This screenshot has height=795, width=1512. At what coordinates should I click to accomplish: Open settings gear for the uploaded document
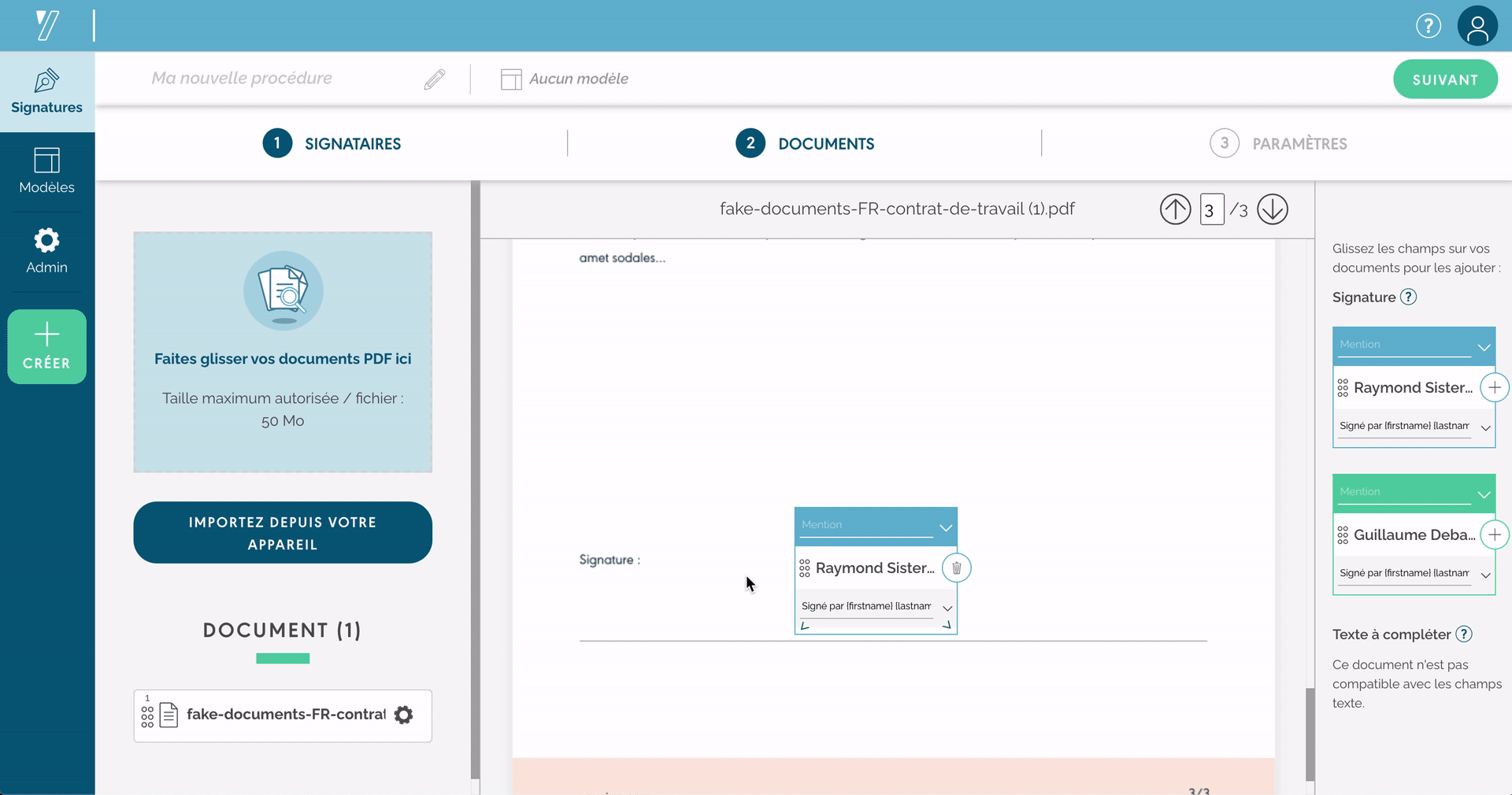point(403,715)
